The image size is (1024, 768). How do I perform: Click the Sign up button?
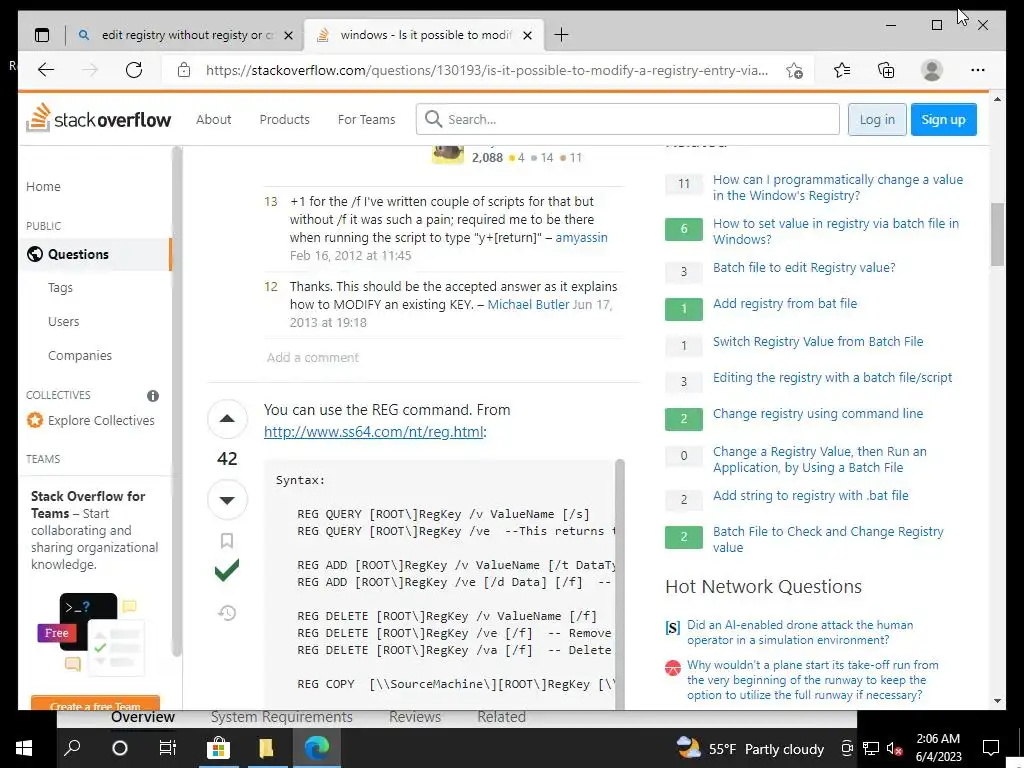point(944,120)
